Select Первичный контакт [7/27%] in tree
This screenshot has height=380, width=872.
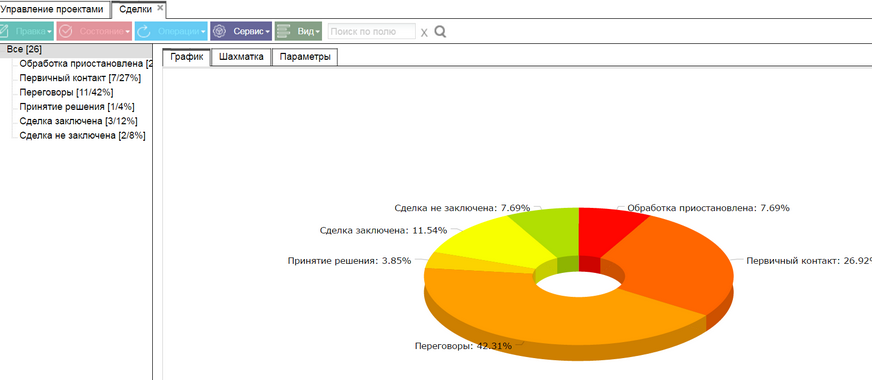[80, 77]
